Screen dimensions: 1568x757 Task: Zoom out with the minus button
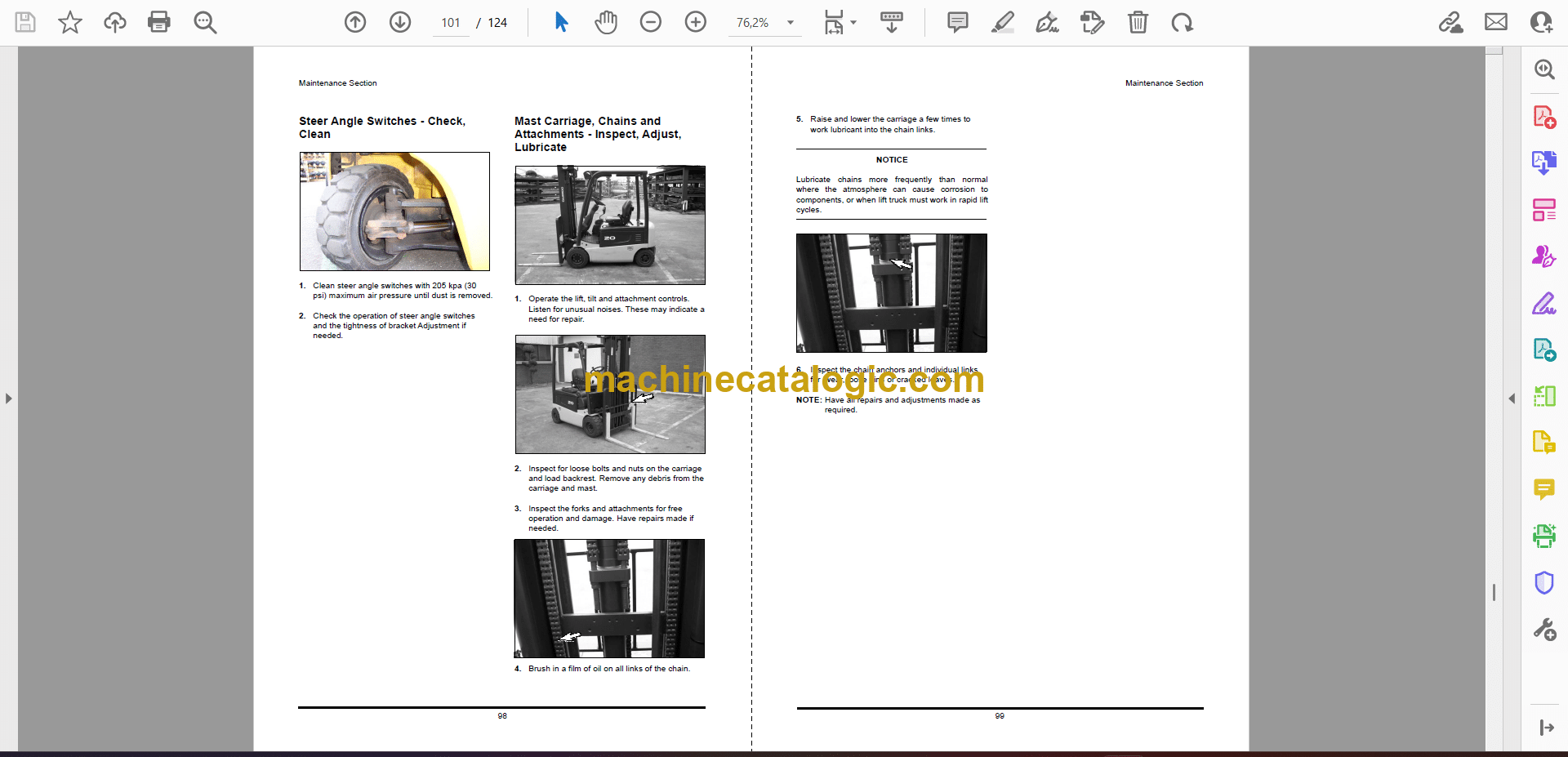pyautogui.click(x=651, y=22)
